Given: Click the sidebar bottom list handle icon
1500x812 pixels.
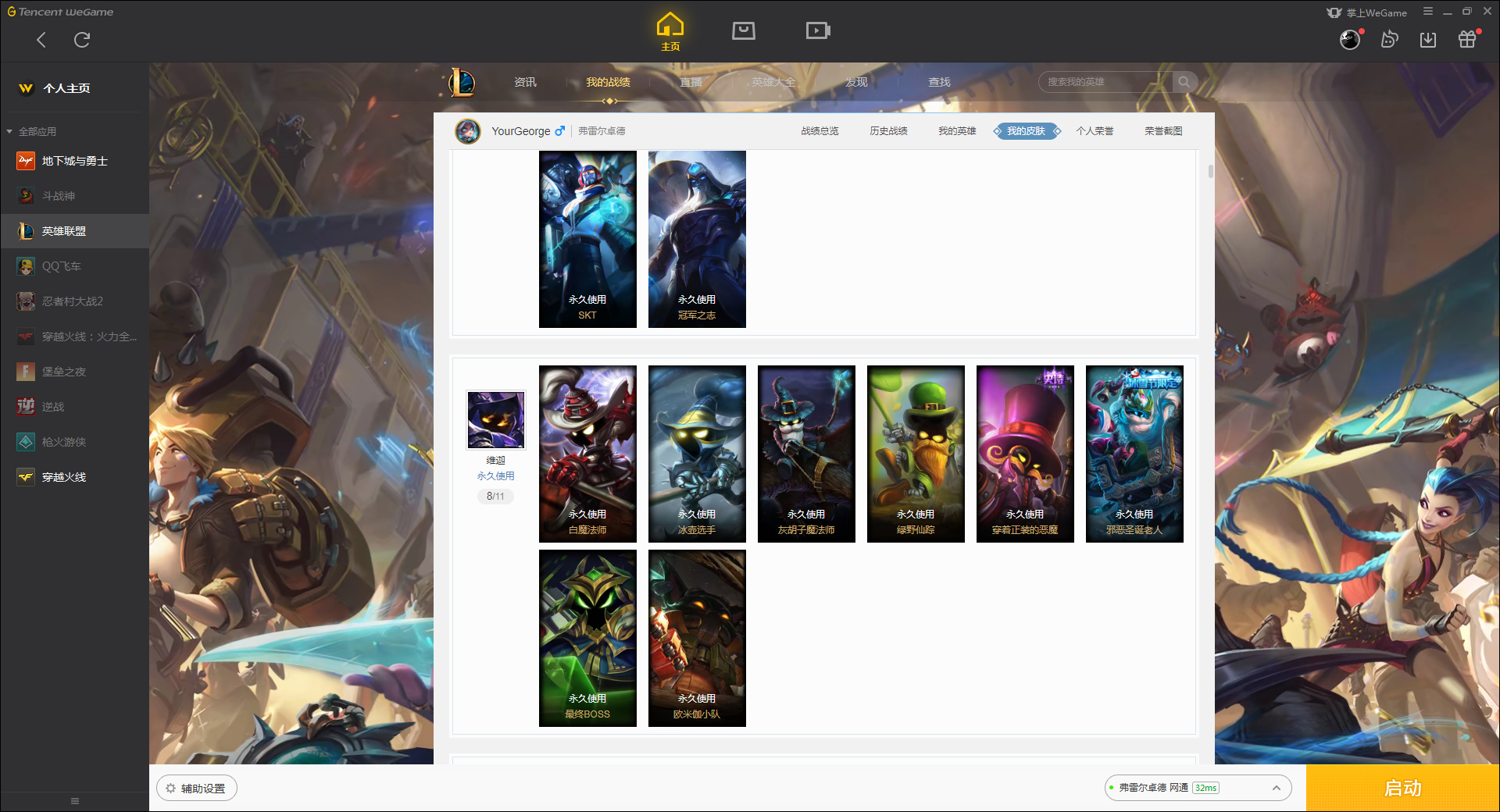Looking at the screenshot, I should click(75, 801).
